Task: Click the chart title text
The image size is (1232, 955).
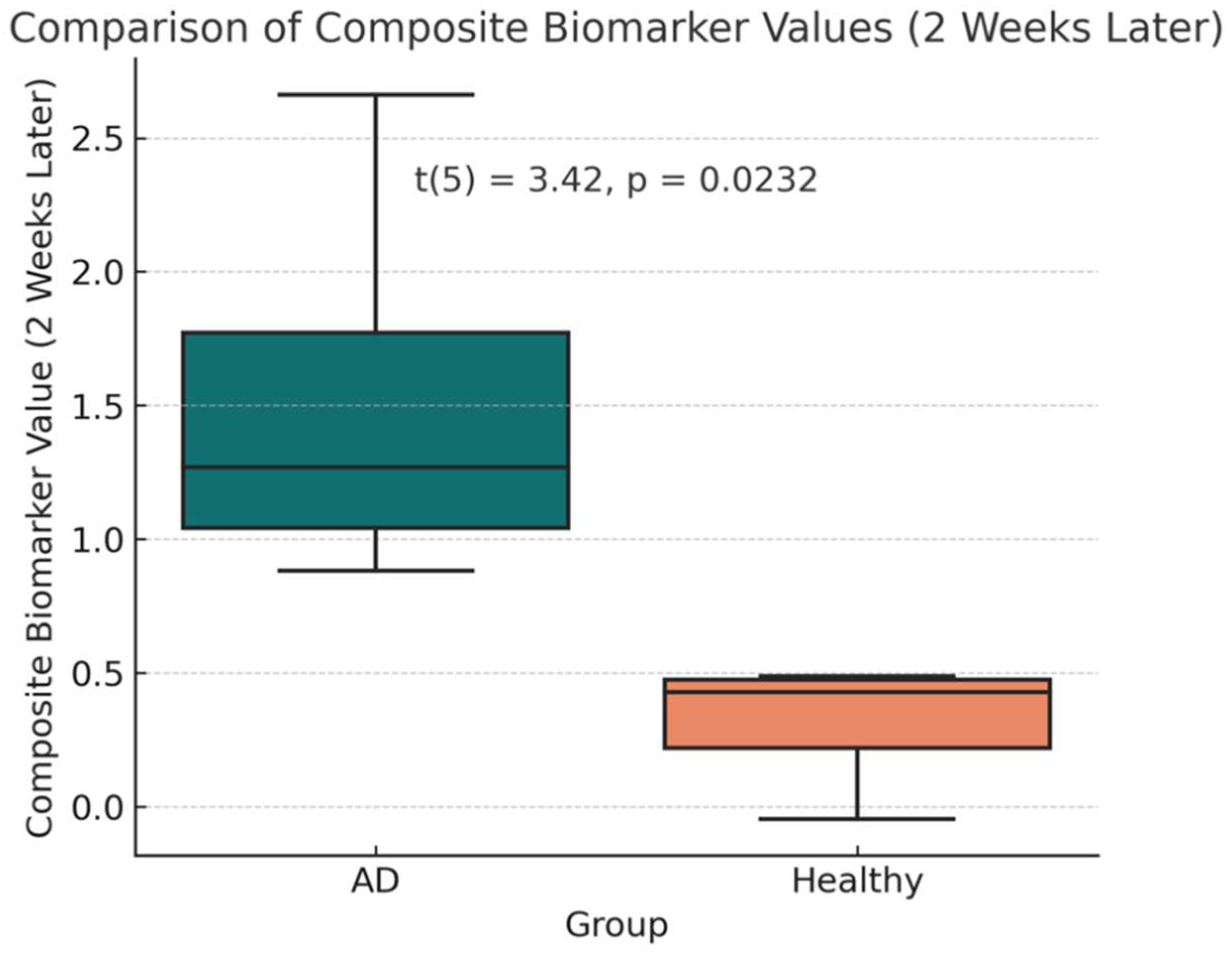Action: click(x=616, y=28)
